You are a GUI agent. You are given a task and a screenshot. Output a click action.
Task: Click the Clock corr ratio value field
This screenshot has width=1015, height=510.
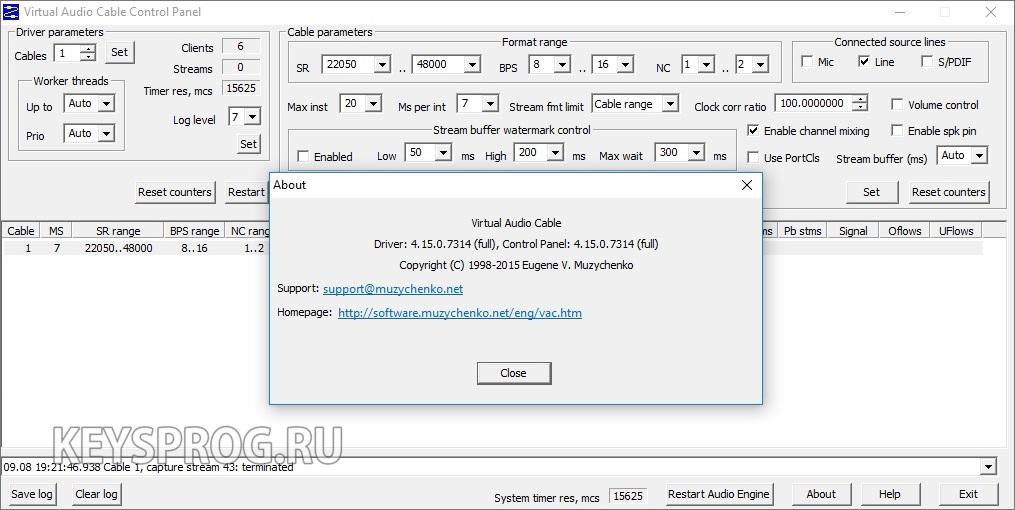click(814, 103)
